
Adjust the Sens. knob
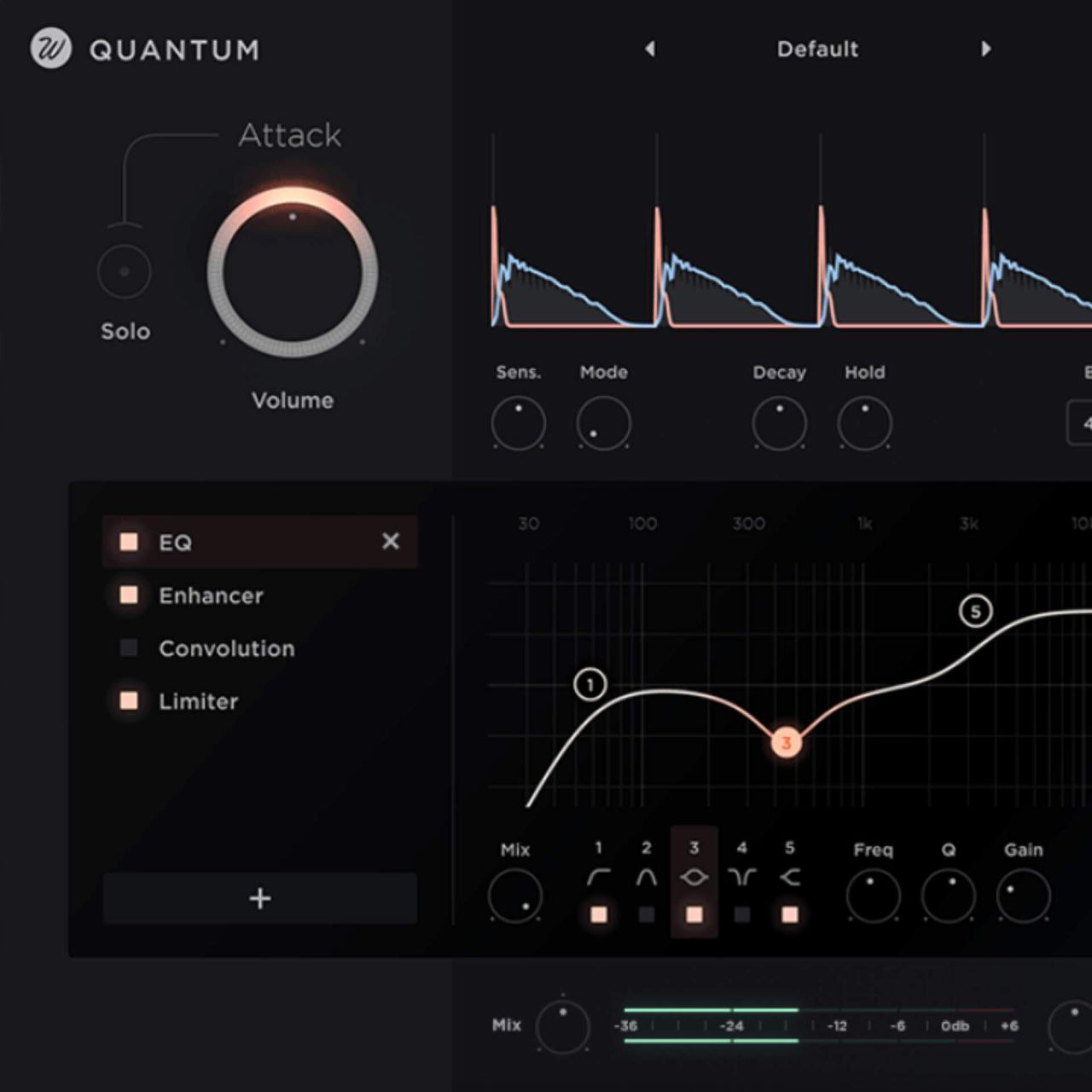click(518, 423)
